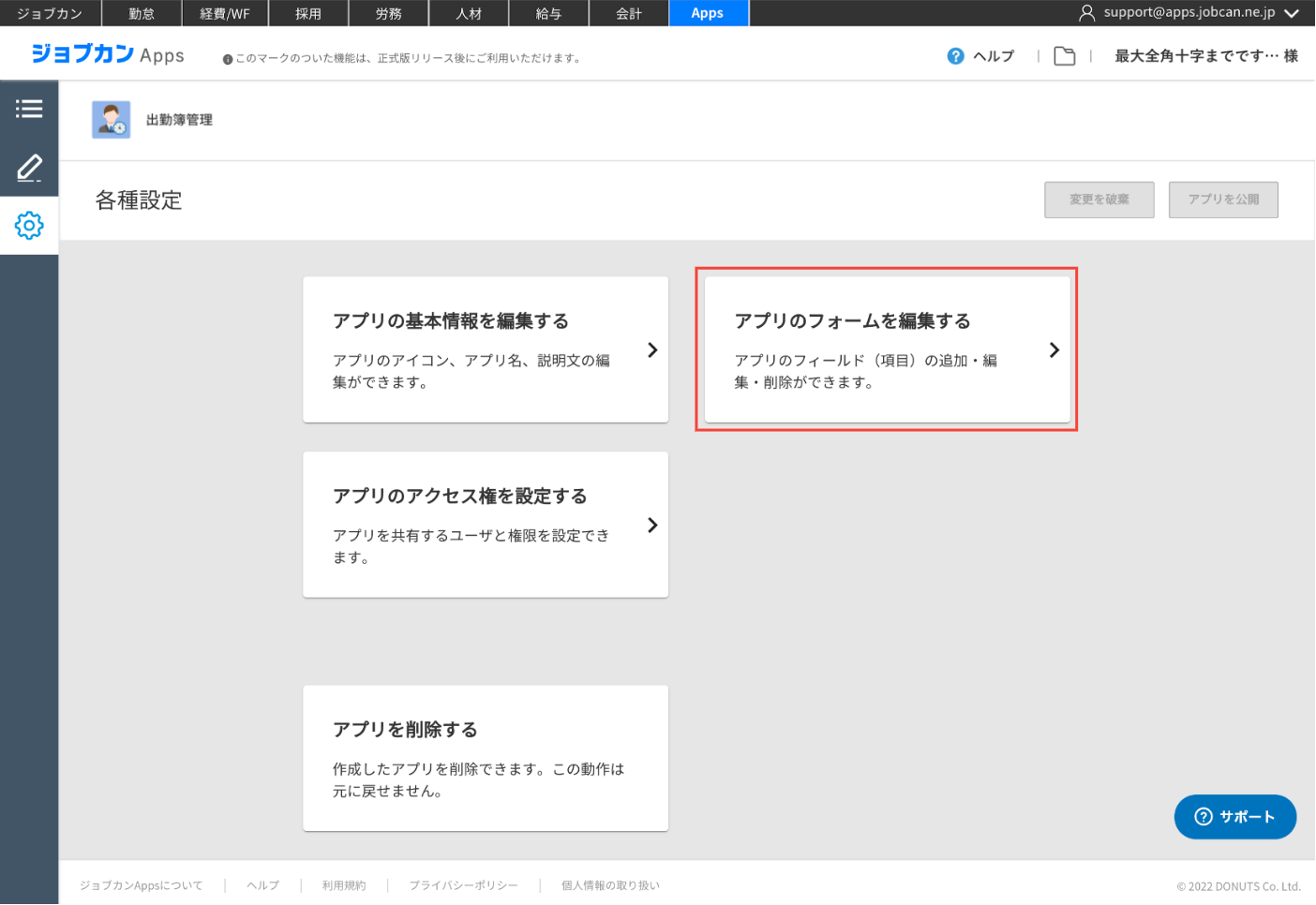Click the user account icon at top
Viewport: 1316px width, 905px height.
coord(1086,13)
